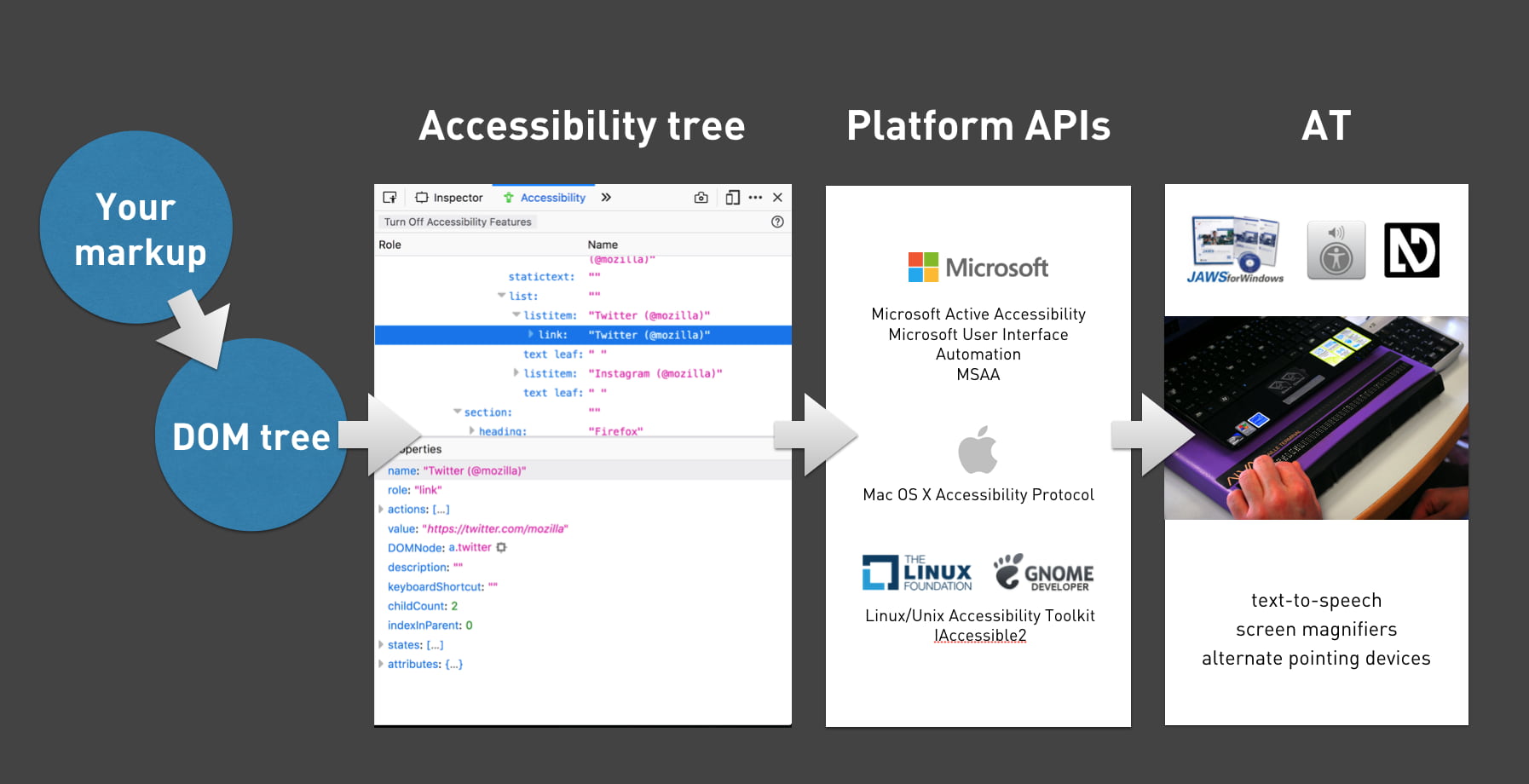The width and height of the screenshot is (1529, 784).
Task: Open the IAccessible2 link
Action: point(980,635)
